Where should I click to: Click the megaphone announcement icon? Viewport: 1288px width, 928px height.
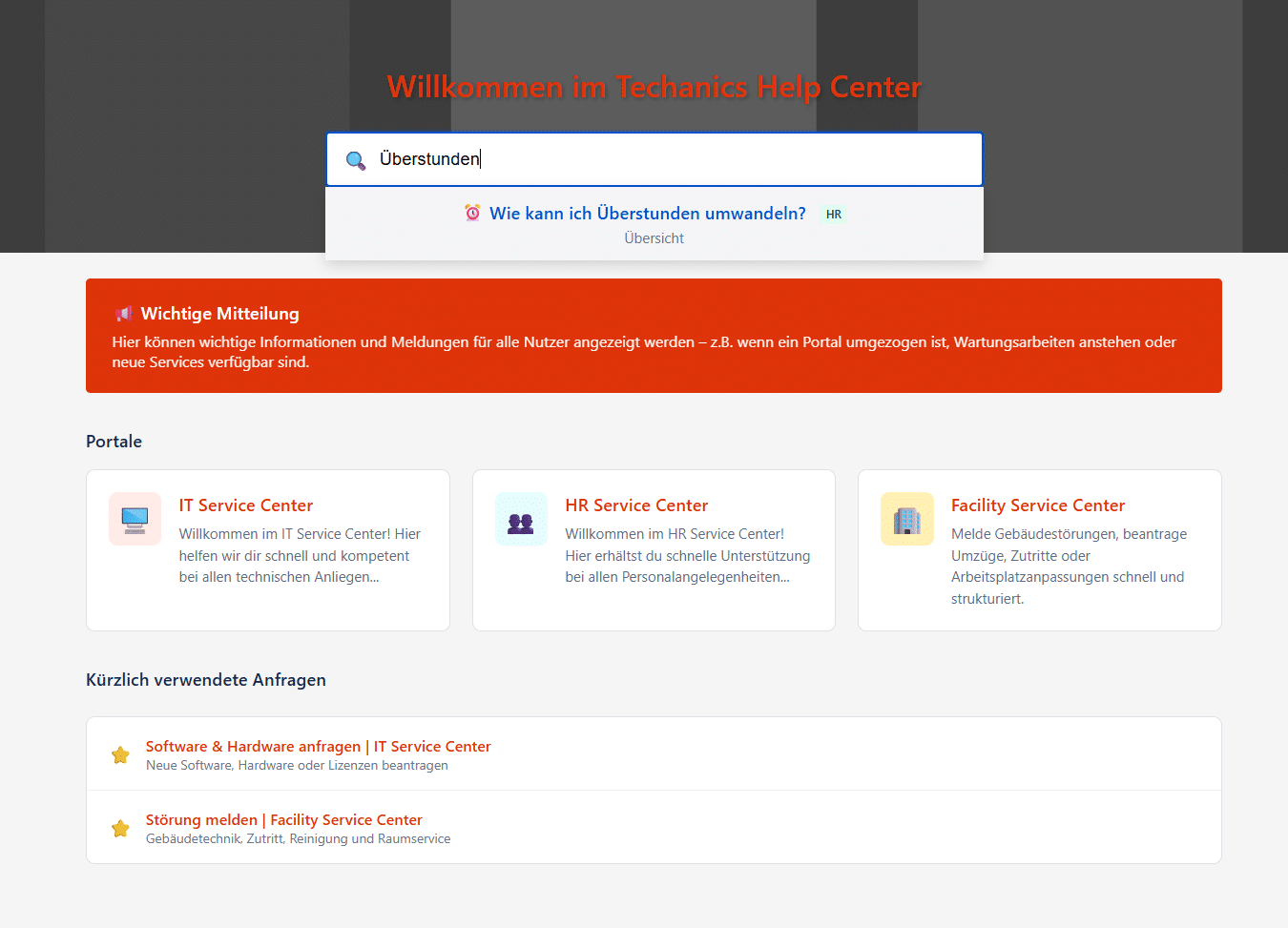(x=123, y=314)
